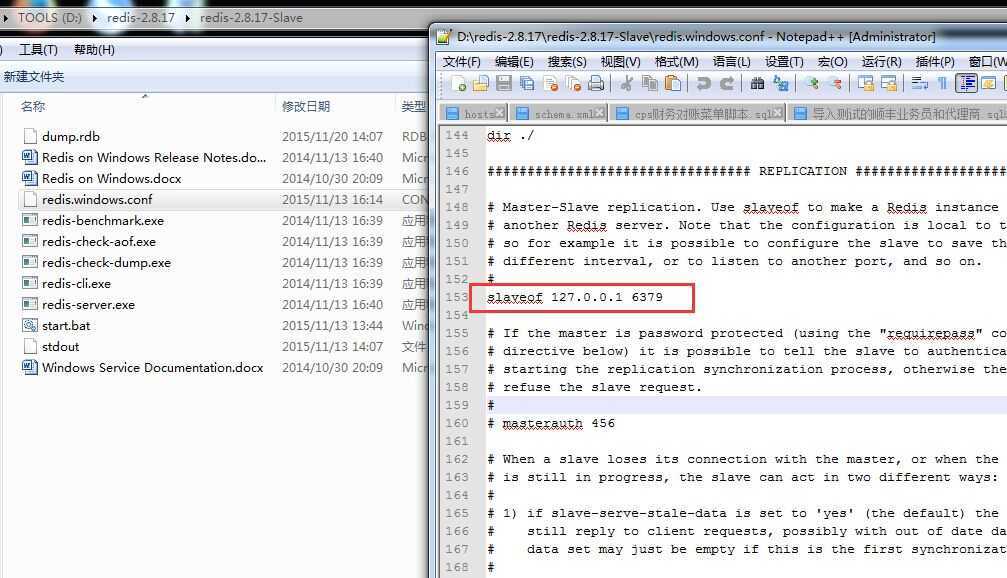Open the 格式(M) menu
This screenshot has height=578, width=1007.
[x=676, y=62]
